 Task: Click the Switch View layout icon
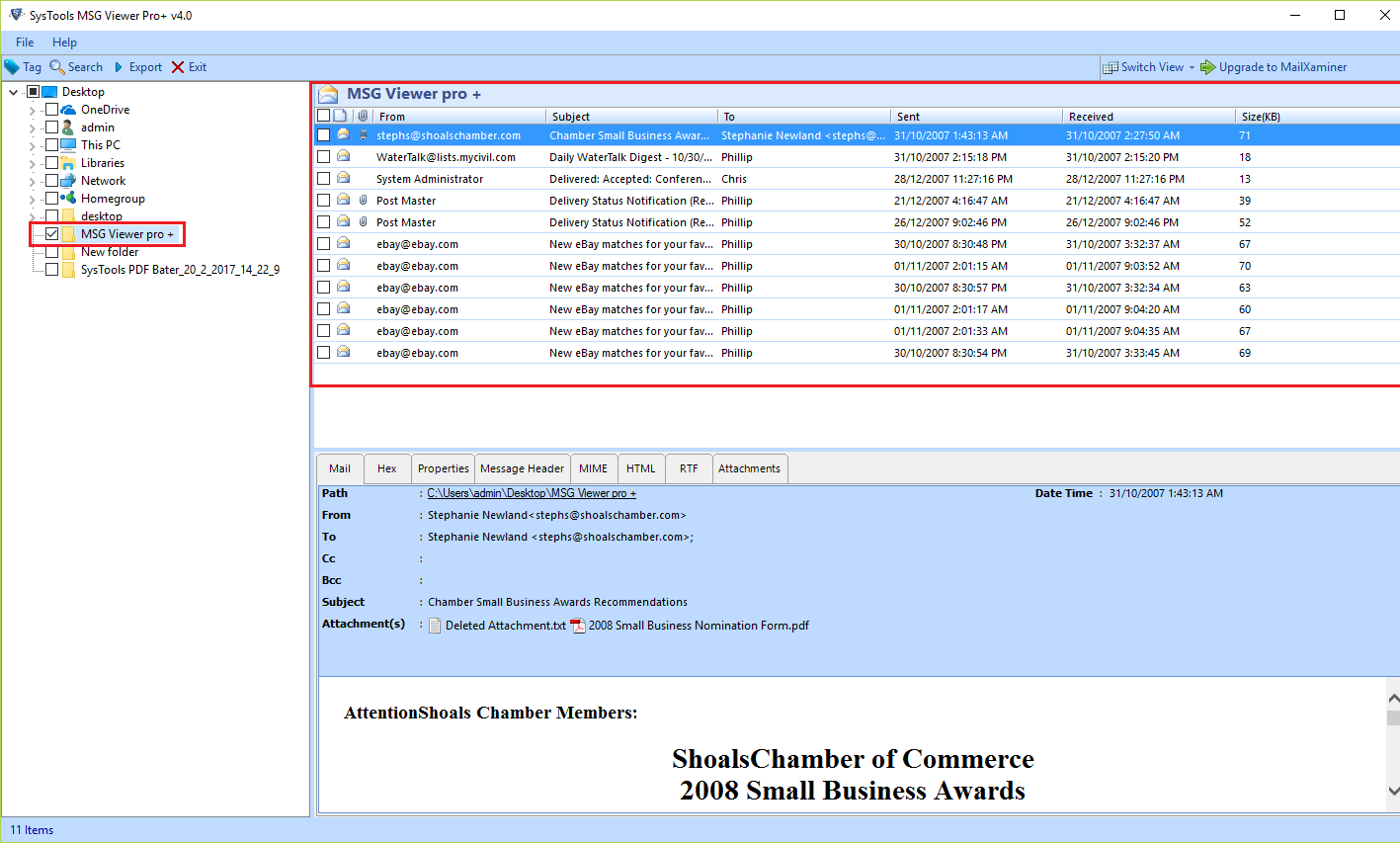coord(1111,67)
